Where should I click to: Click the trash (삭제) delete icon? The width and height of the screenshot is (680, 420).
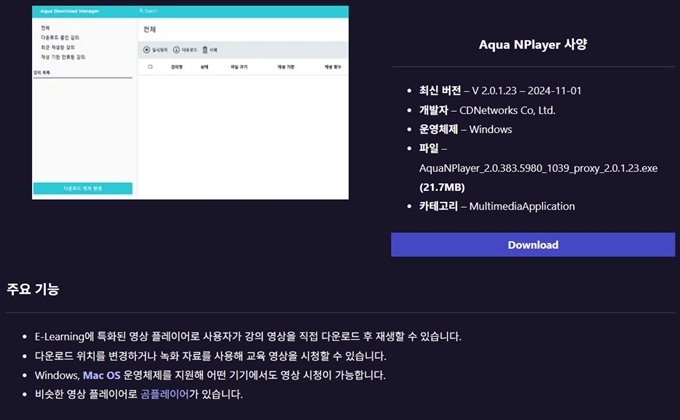click(x=205, y=50)
